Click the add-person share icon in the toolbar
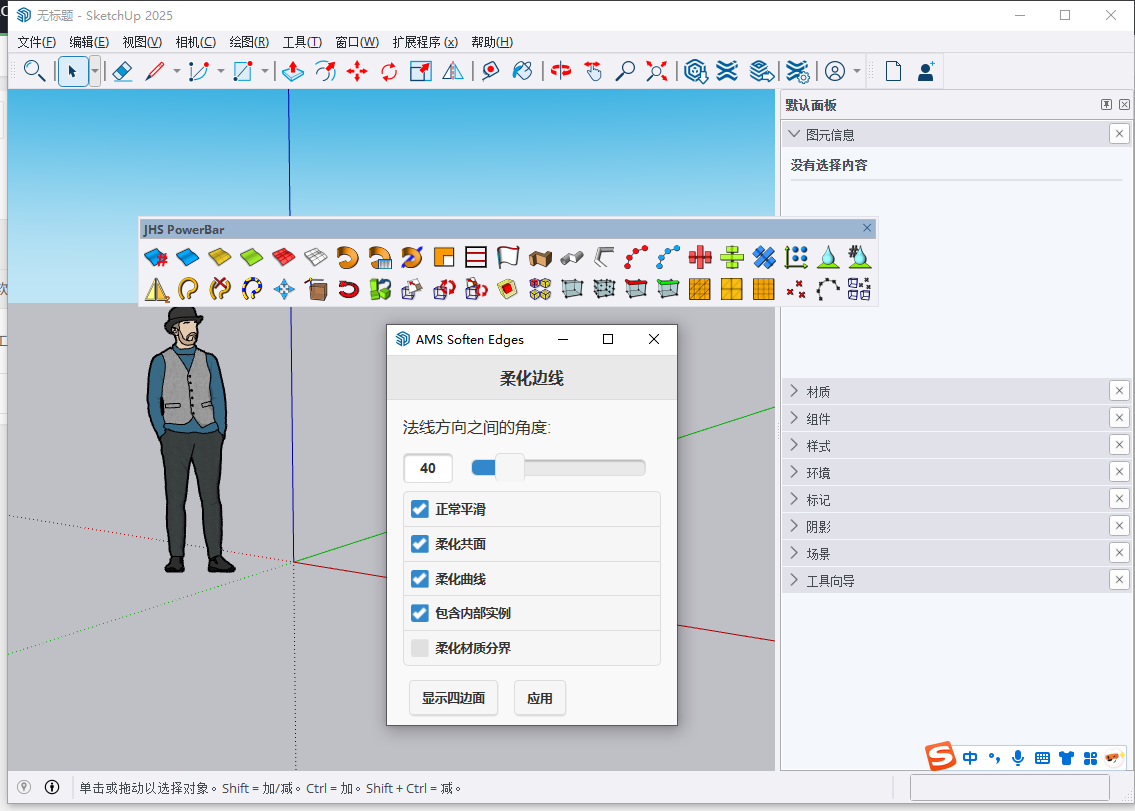The image size is (1135, 811). pos(926,71)
